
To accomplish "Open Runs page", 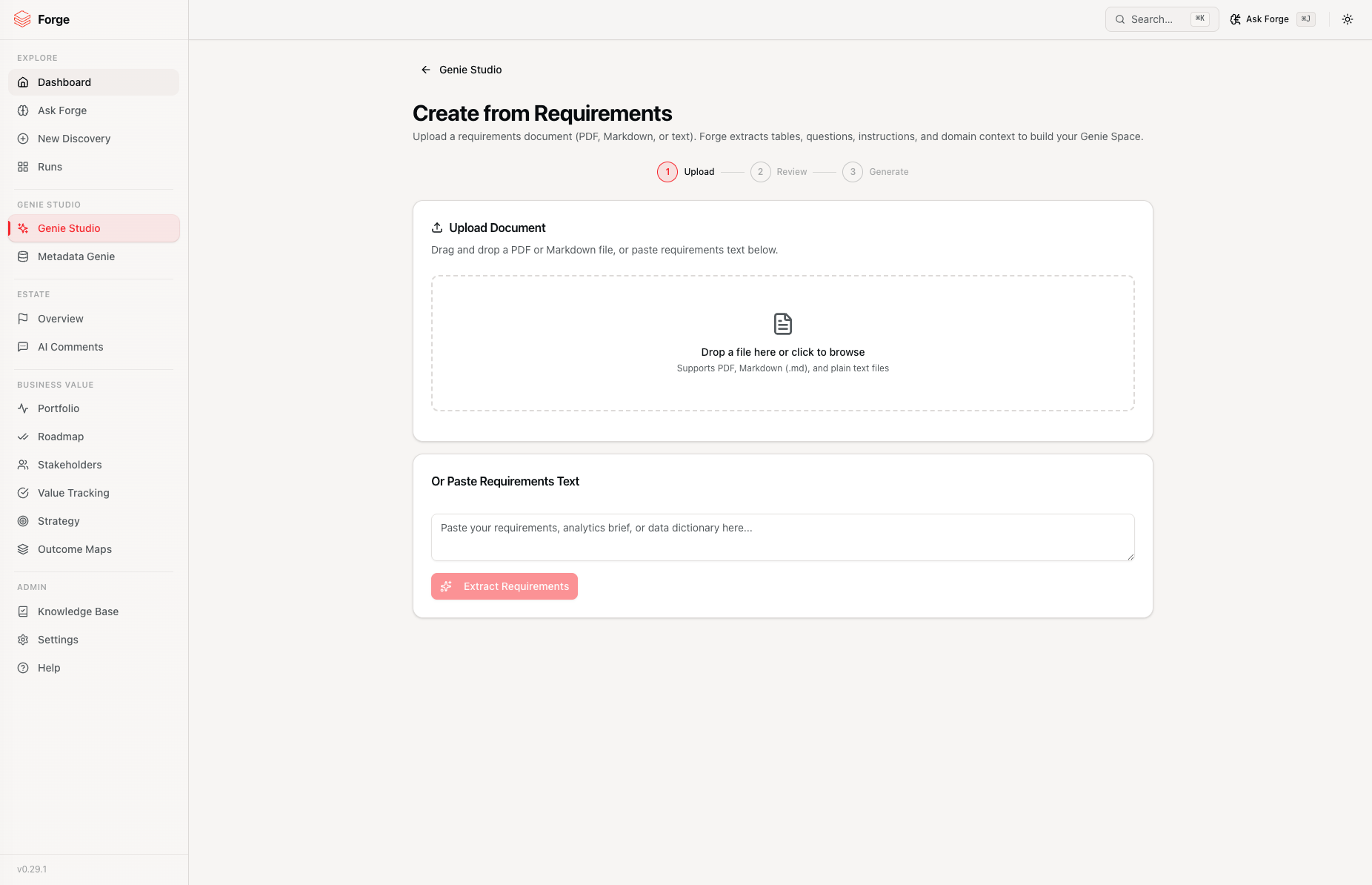I will point(93,167).
